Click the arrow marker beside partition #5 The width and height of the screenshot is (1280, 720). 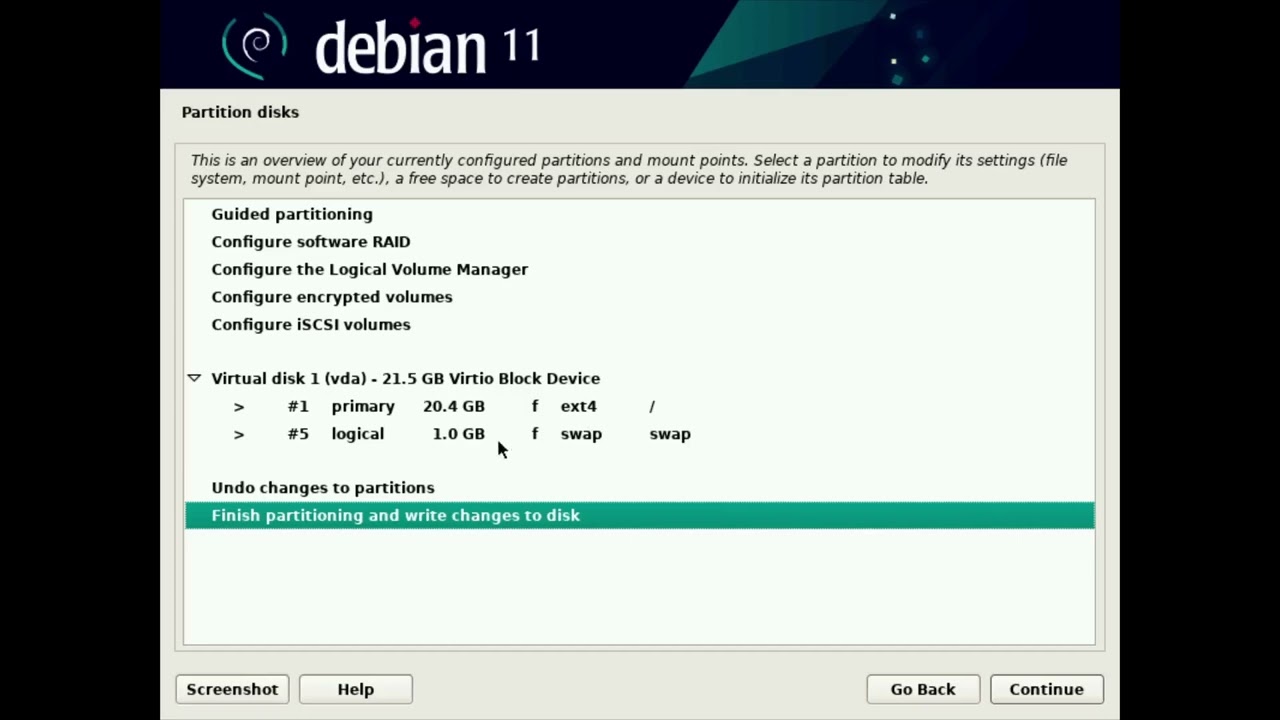(x=239, y=434)
